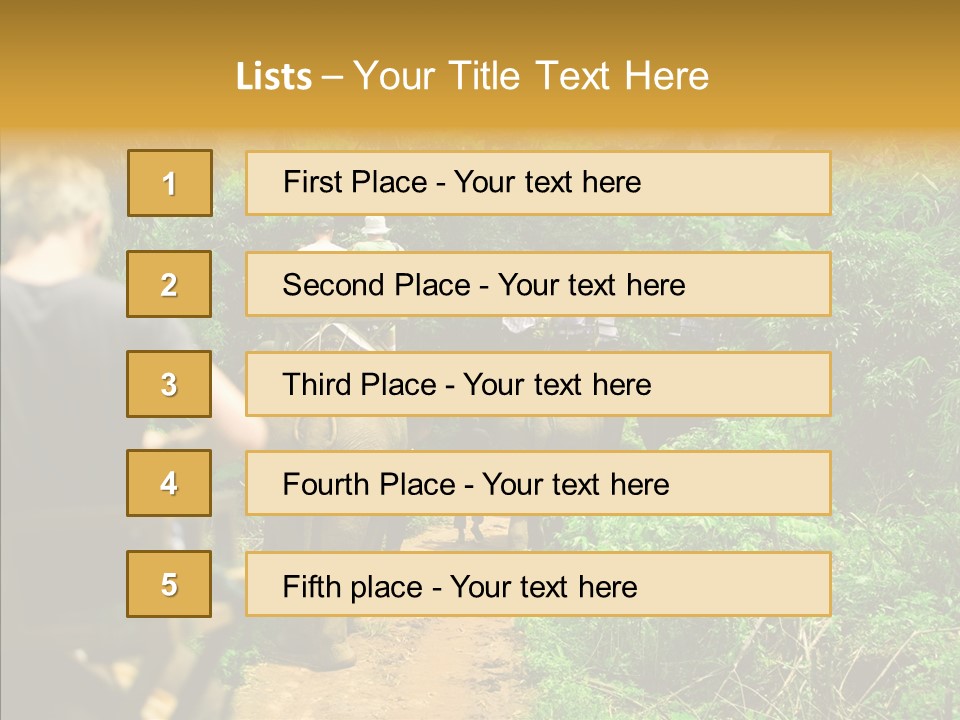The image size is (960, 720).
Task: Click the bold word Lists in title
Action: tap(273, 76)
